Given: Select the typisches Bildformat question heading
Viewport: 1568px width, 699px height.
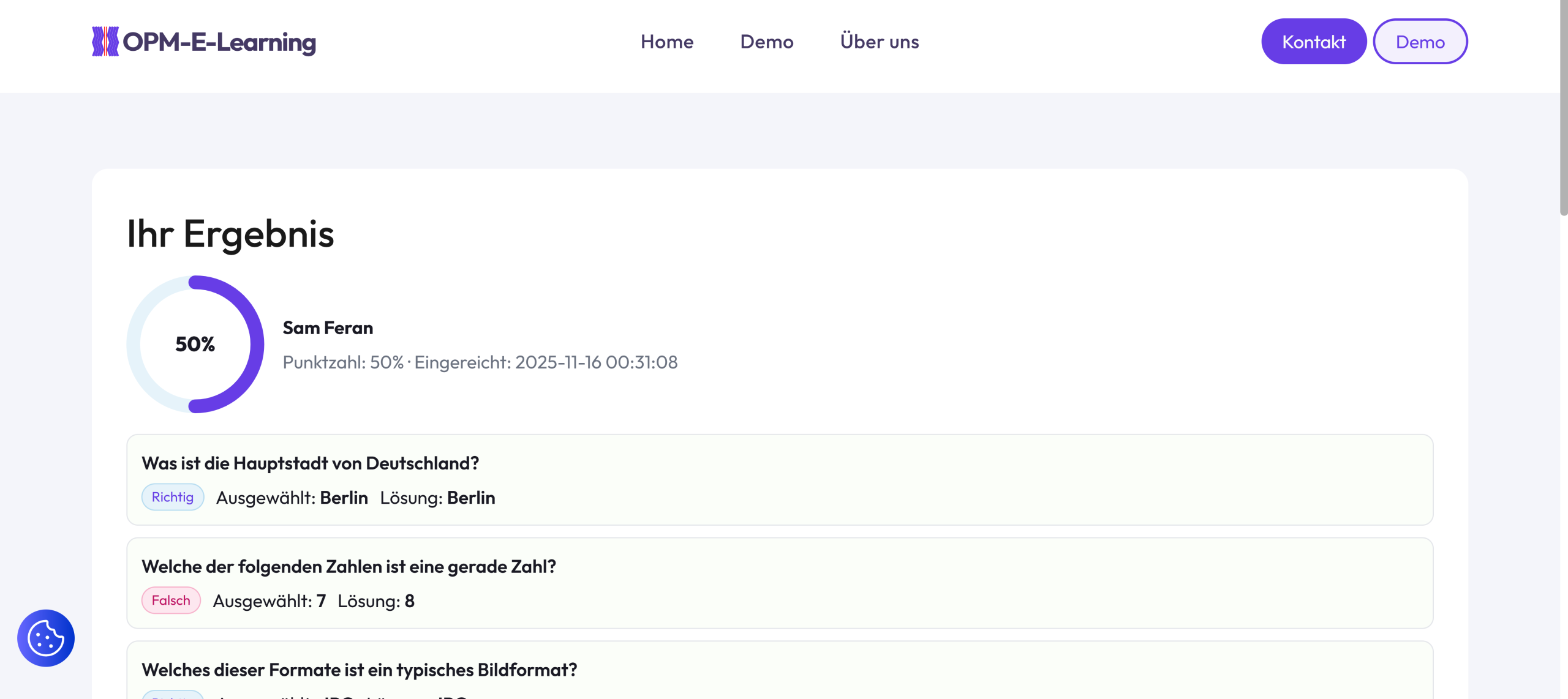Looking at the screenshot, I should tap(359, 670).
